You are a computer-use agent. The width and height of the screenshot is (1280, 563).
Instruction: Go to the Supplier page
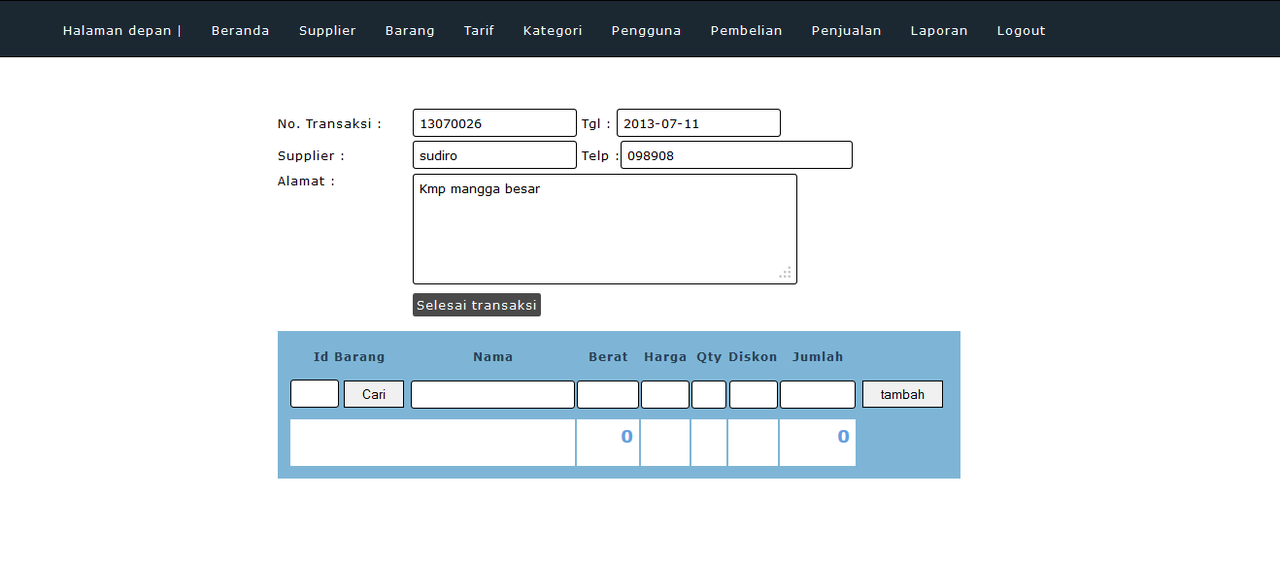point(327,30)
